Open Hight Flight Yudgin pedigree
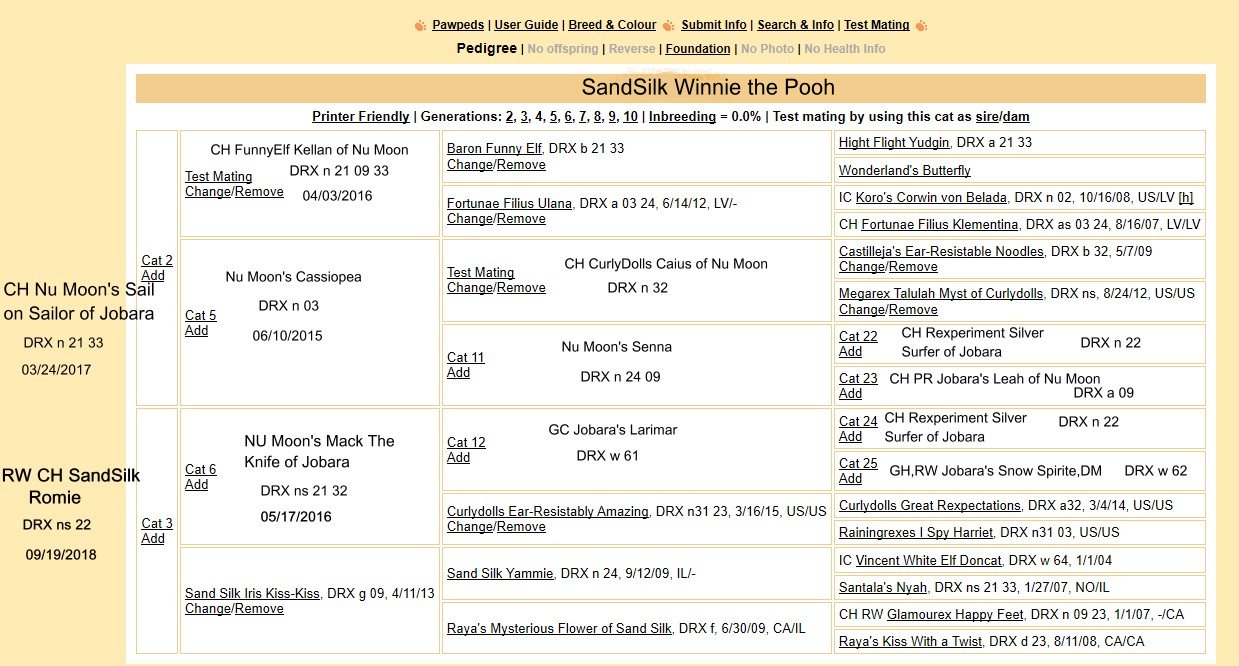 [x=894, y=142]
